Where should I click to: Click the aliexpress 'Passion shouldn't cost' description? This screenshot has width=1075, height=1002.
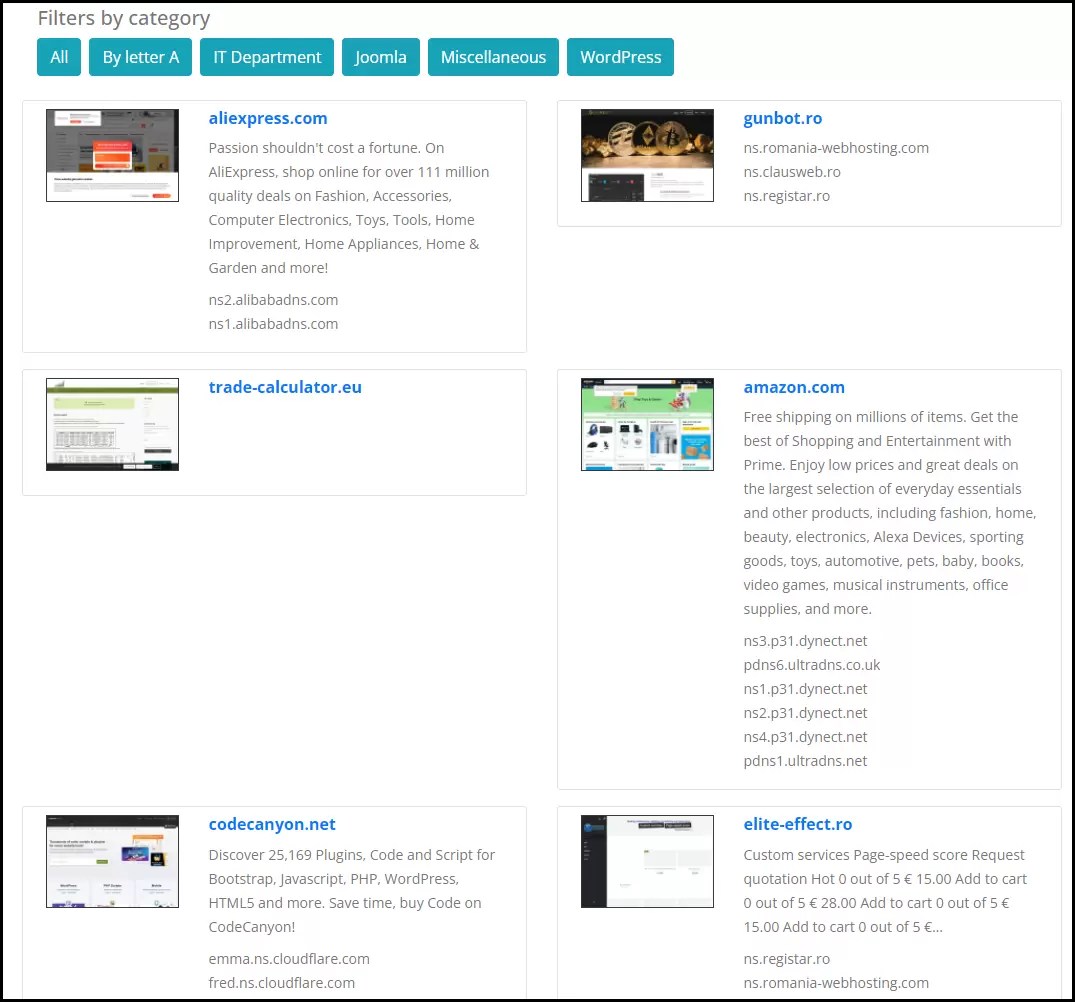coord(349,208)
